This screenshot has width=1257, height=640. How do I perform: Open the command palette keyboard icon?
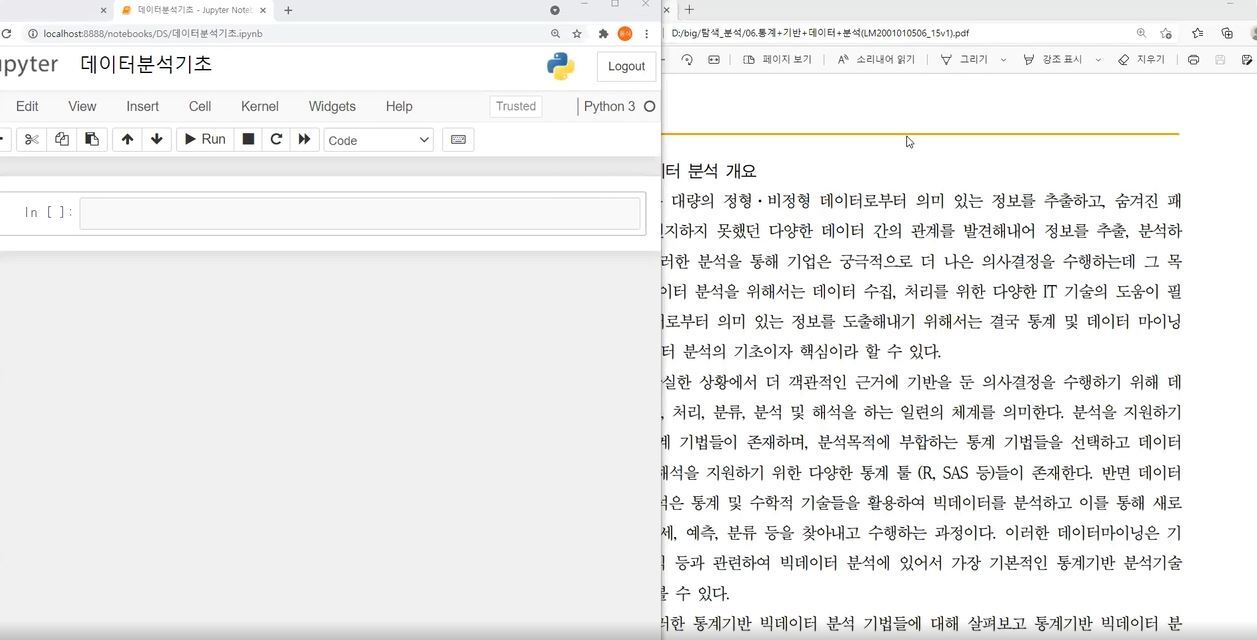tap(458, 140)
